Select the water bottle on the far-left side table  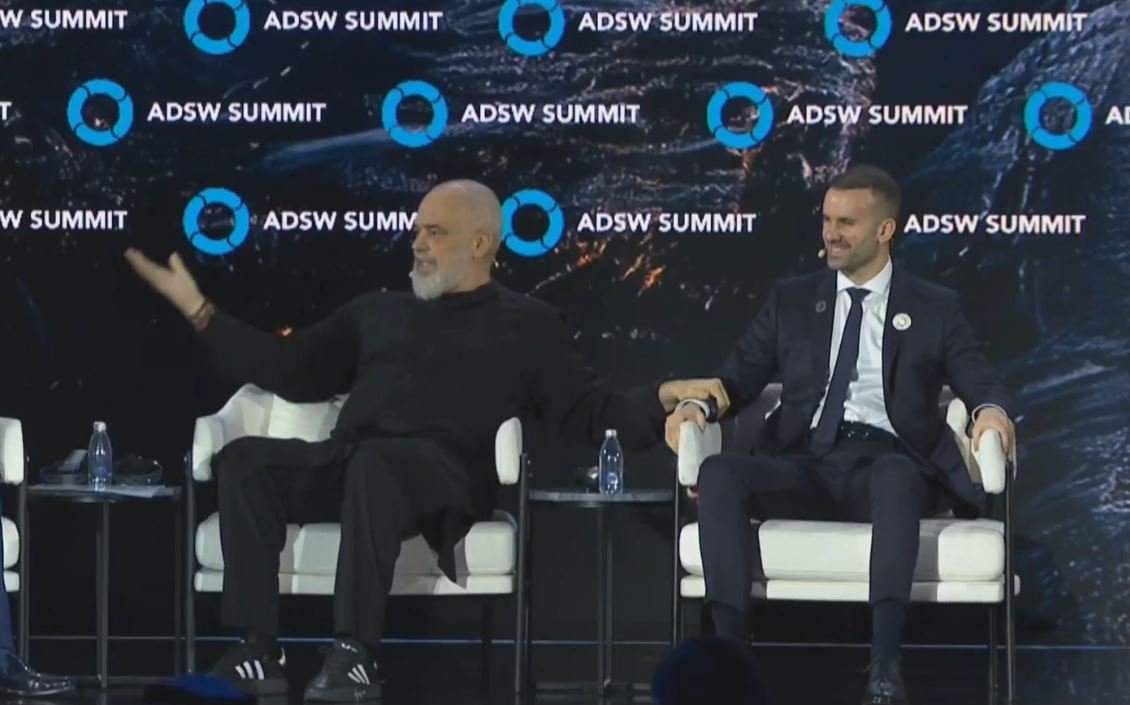tap(99, 454)
